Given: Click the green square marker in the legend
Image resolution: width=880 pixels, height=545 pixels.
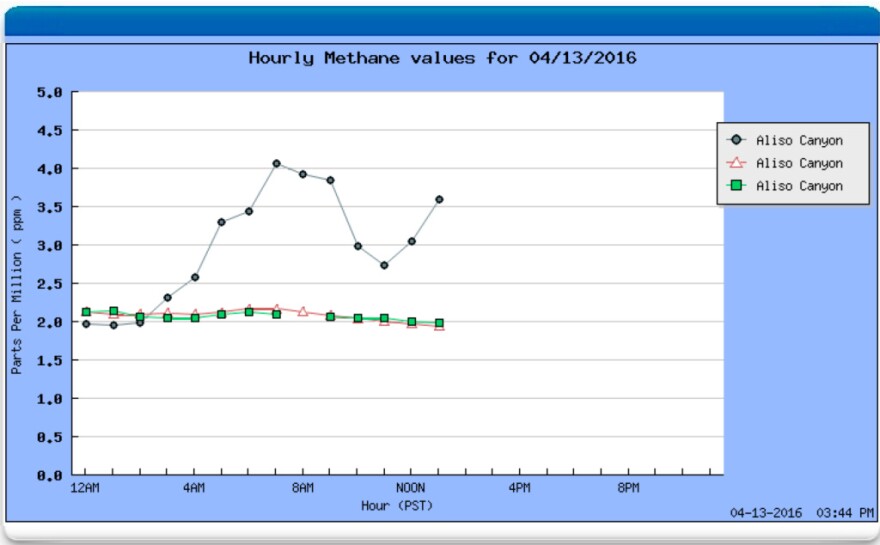Looking at the screenshot, I should point(736,185).
